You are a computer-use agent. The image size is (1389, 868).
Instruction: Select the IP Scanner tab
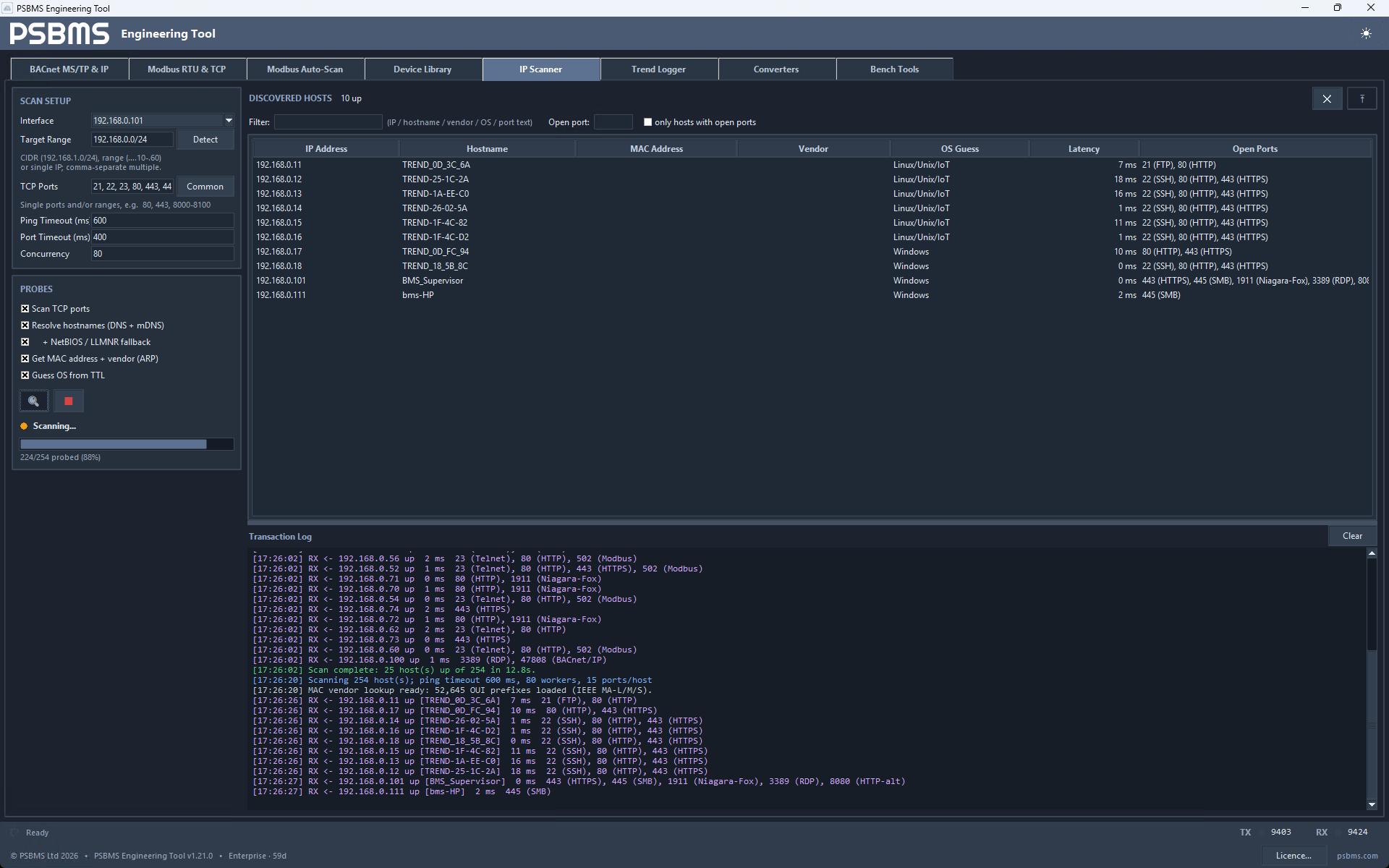click(x=540, y=69)
